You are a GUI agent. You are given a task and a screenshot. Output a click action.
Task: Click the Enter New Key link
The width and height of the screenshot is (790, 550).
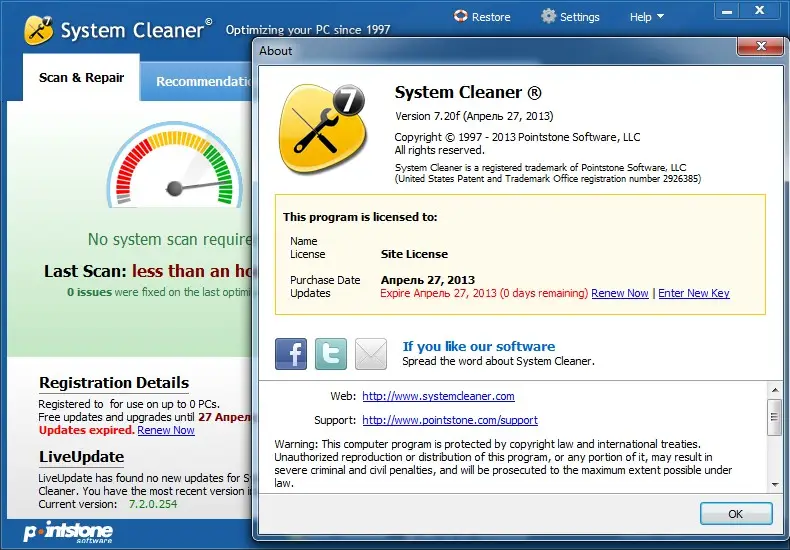pos(694,293)
